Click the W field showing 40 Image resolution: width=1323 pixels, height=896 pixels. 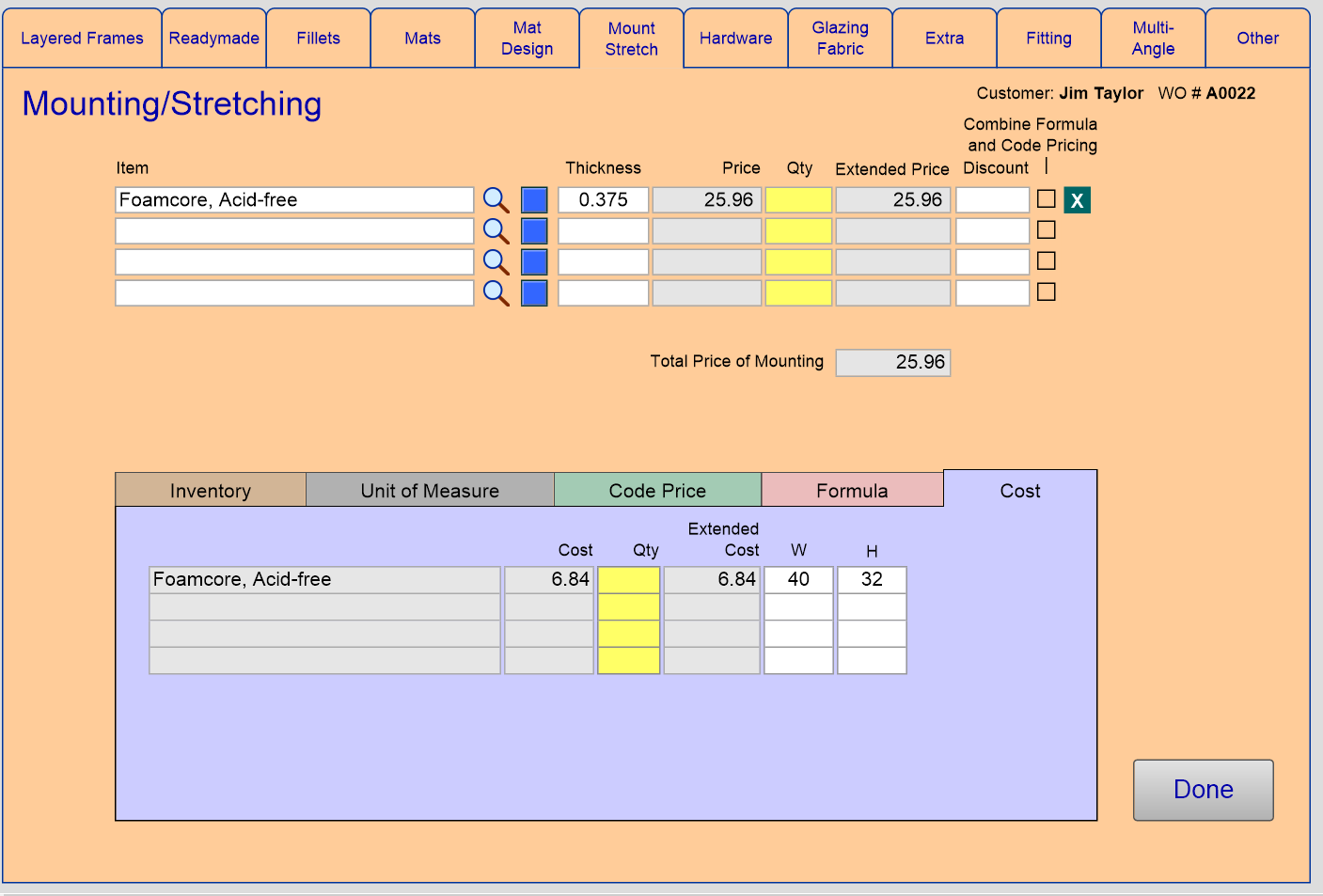pos(798,579)
